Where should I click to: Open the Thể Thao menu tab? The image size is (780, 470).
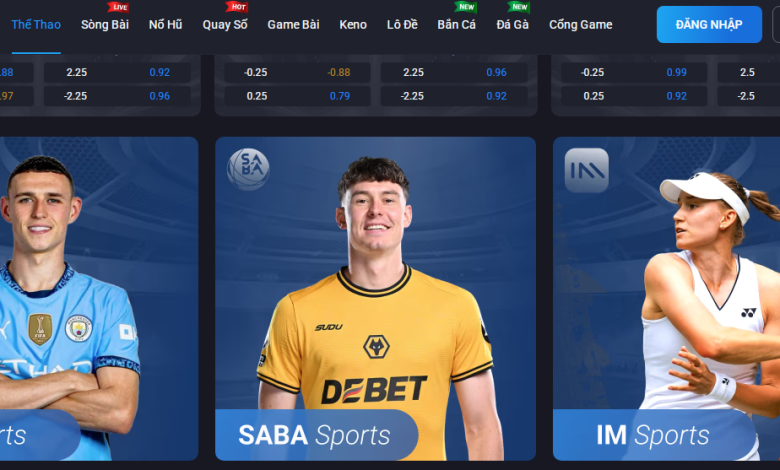point(36,24)
